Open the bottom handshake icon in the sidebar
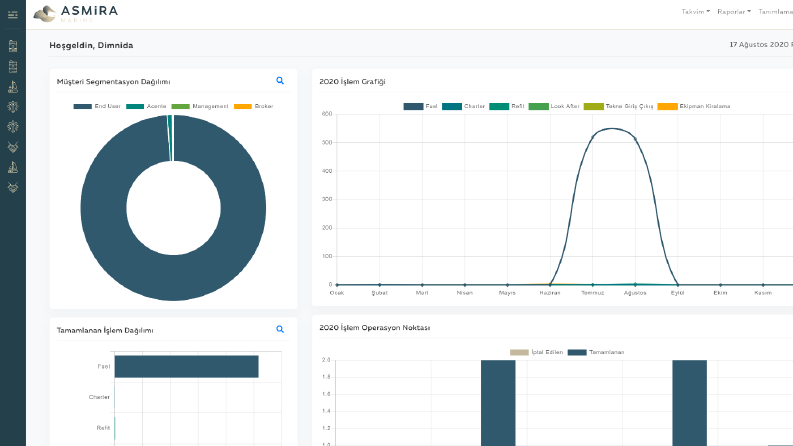This screenshot has width=793, height=446. (13, 188)
